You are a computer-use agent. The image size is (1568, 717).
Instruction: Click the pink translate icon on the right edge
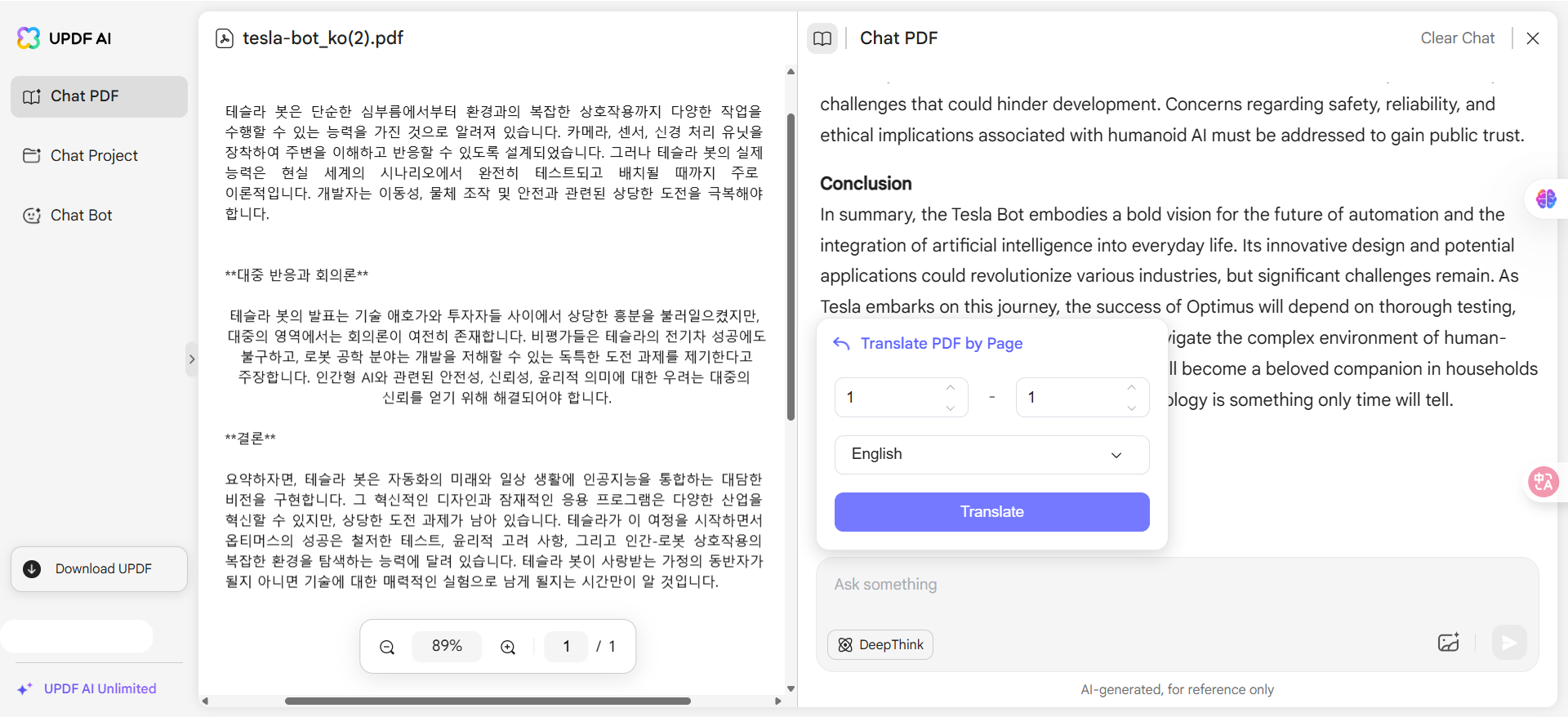tap(1543, 482)
